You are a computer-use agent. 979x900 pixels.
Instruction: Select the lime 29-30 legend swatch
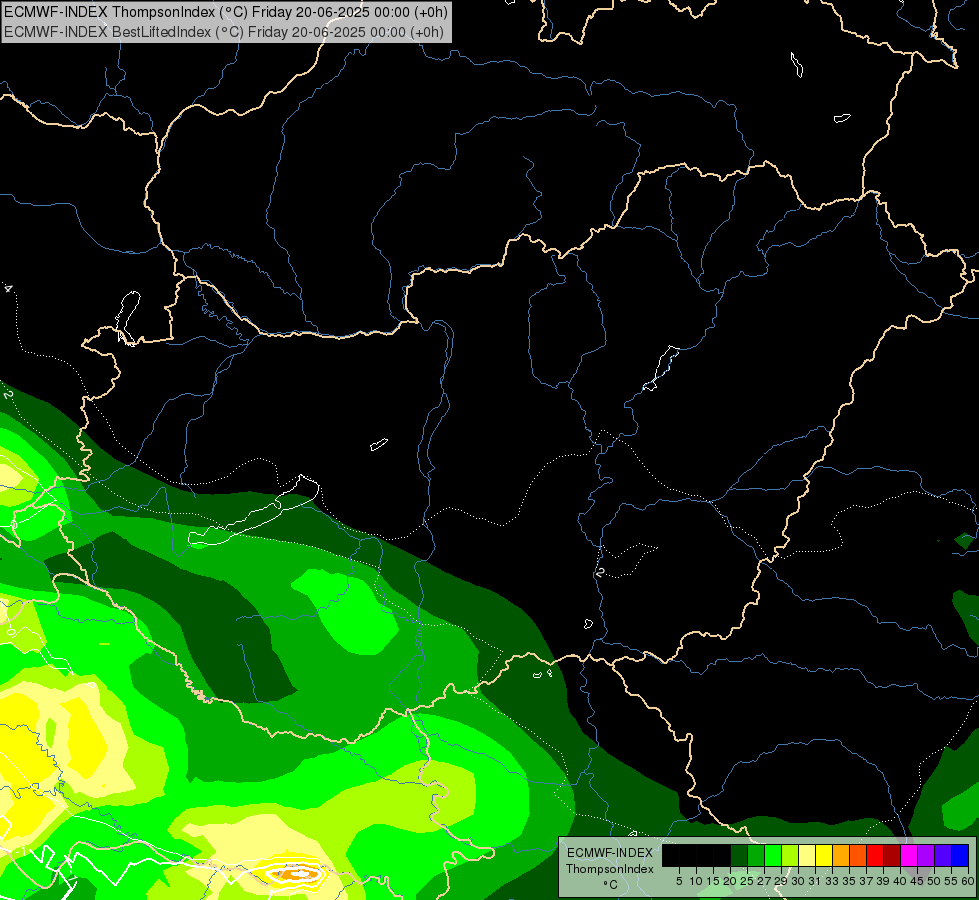click(790, 855)
